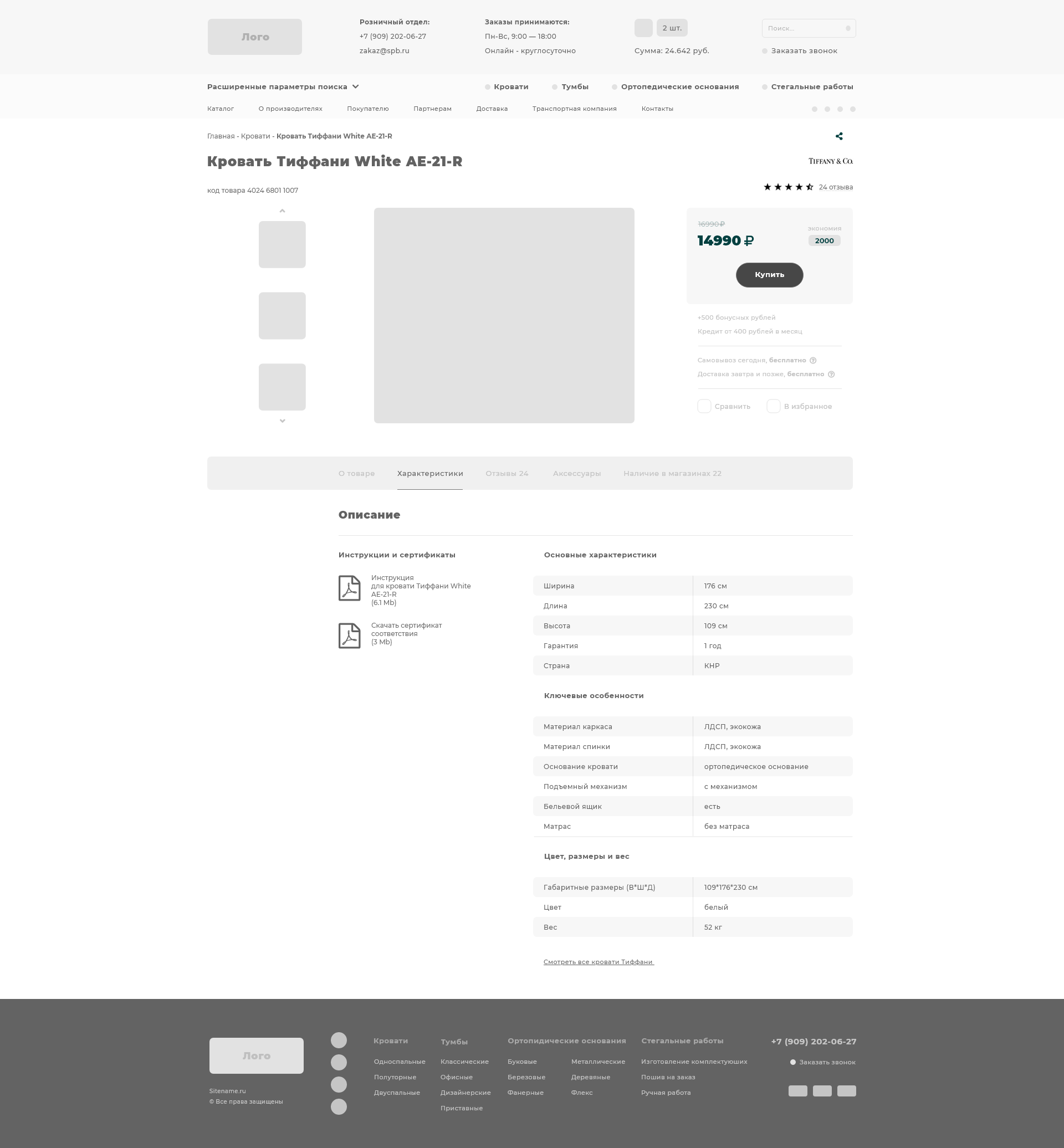Enable the В избранное checkbox
Viewport: 1064px width, 1148px height.
[x=773, y=407]
